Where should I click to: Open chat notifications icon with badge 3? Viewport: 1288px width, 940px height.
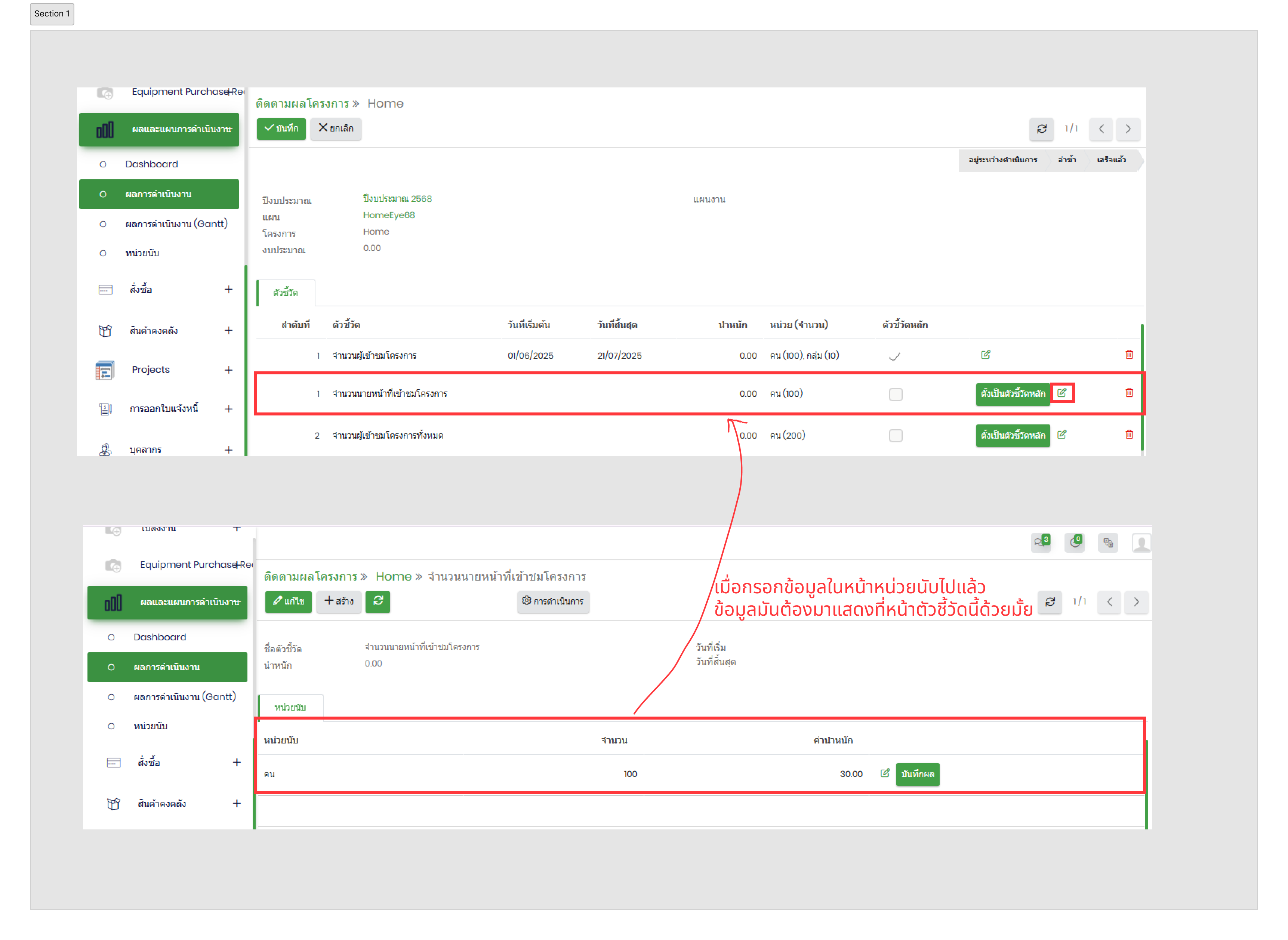coord(1041,542)
